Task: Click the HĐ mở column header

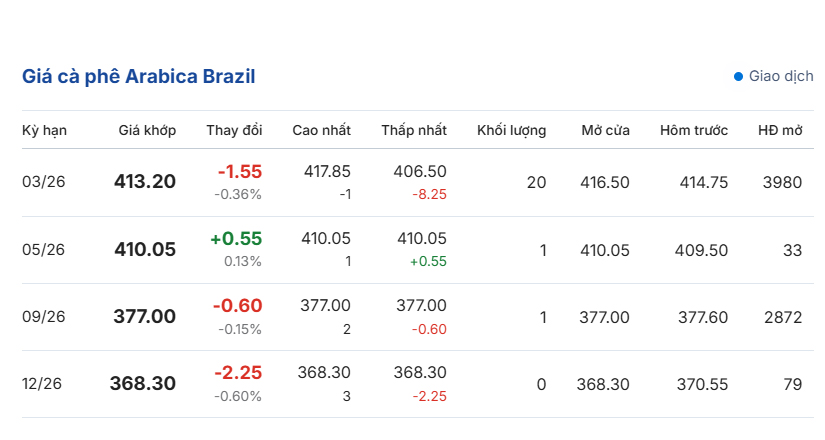Action: coord(780,131)
